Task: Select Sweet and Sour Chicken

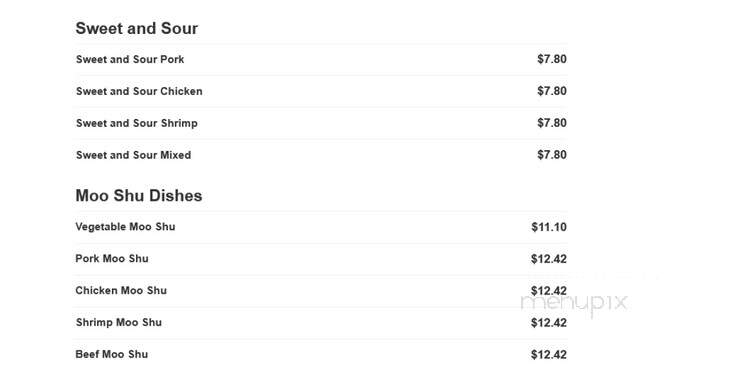Action: pyautogui.click(x=139, y=91)
